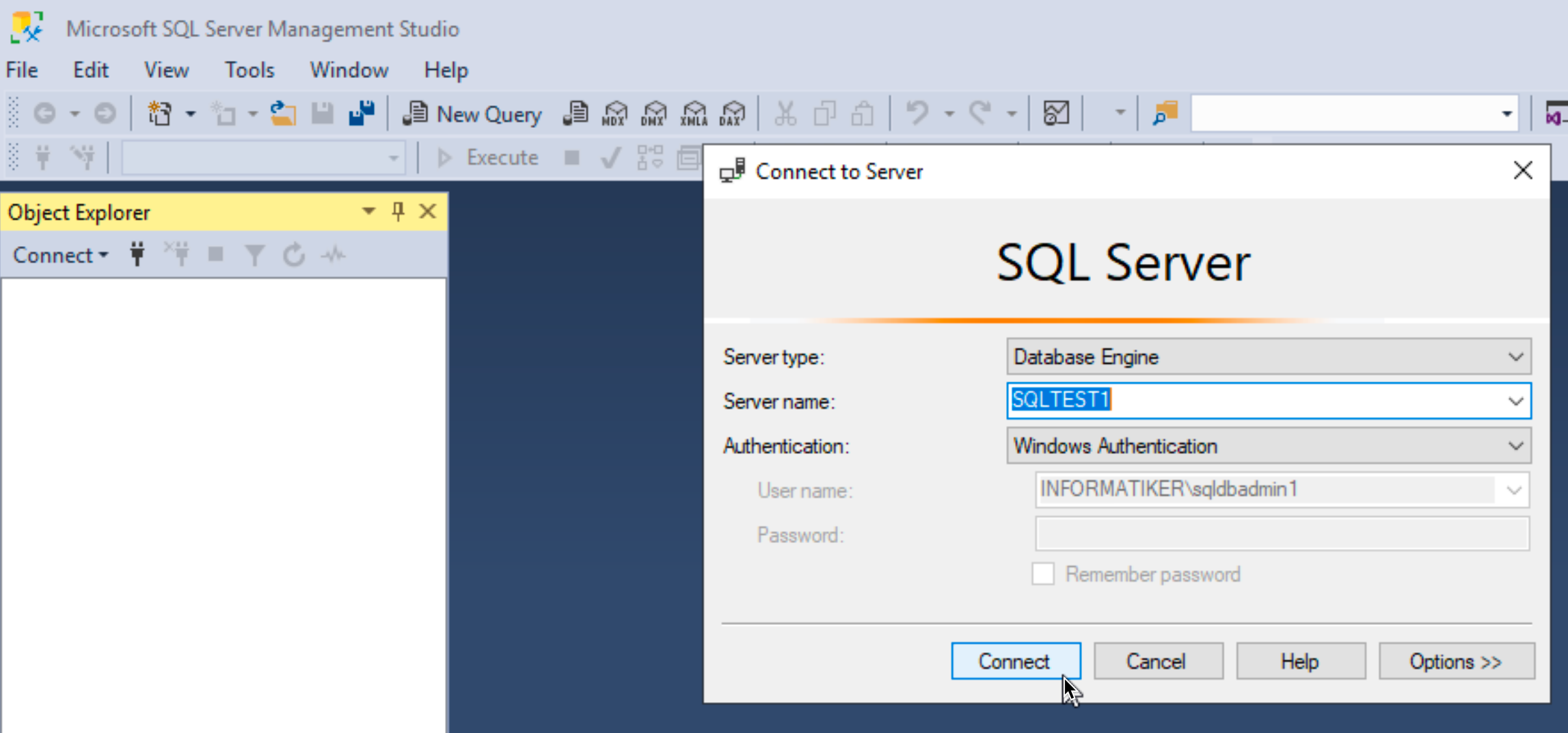This screenshot has width=1568, height=733.
Task: Click the Parse checkmark icon
Action: pyautogui.click(x=610, y=158)
